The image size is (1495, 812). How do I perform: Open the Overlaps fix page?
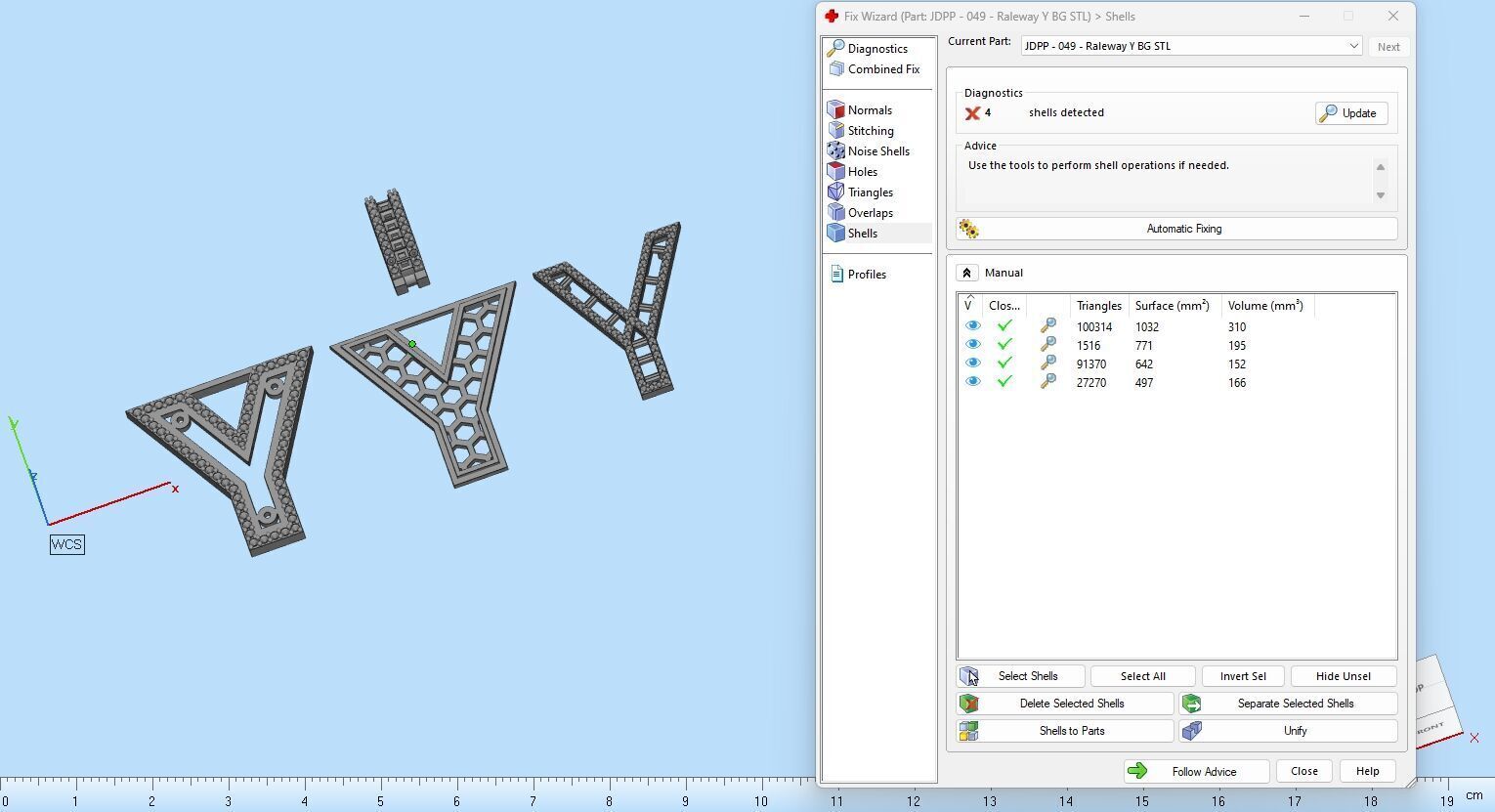(870, 212)
